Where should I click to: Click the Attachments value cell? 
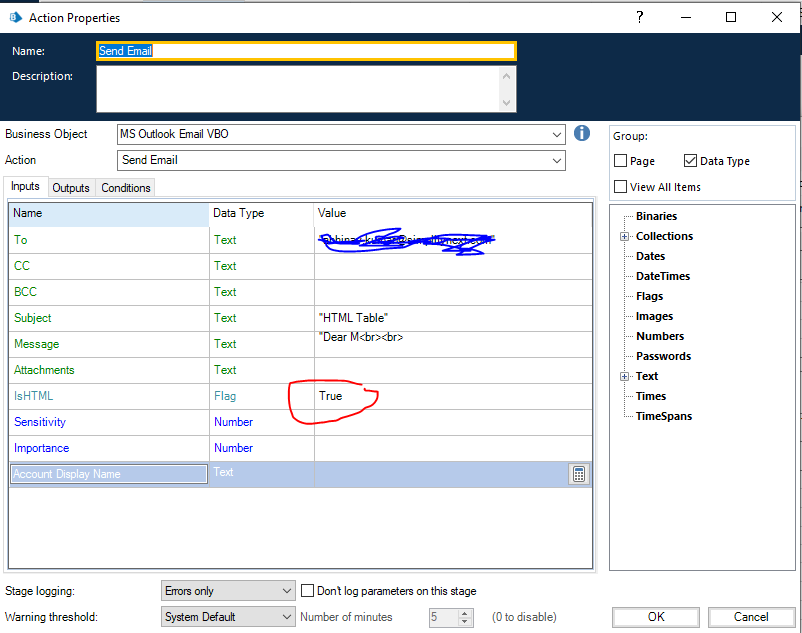click(x=453, y=370)
